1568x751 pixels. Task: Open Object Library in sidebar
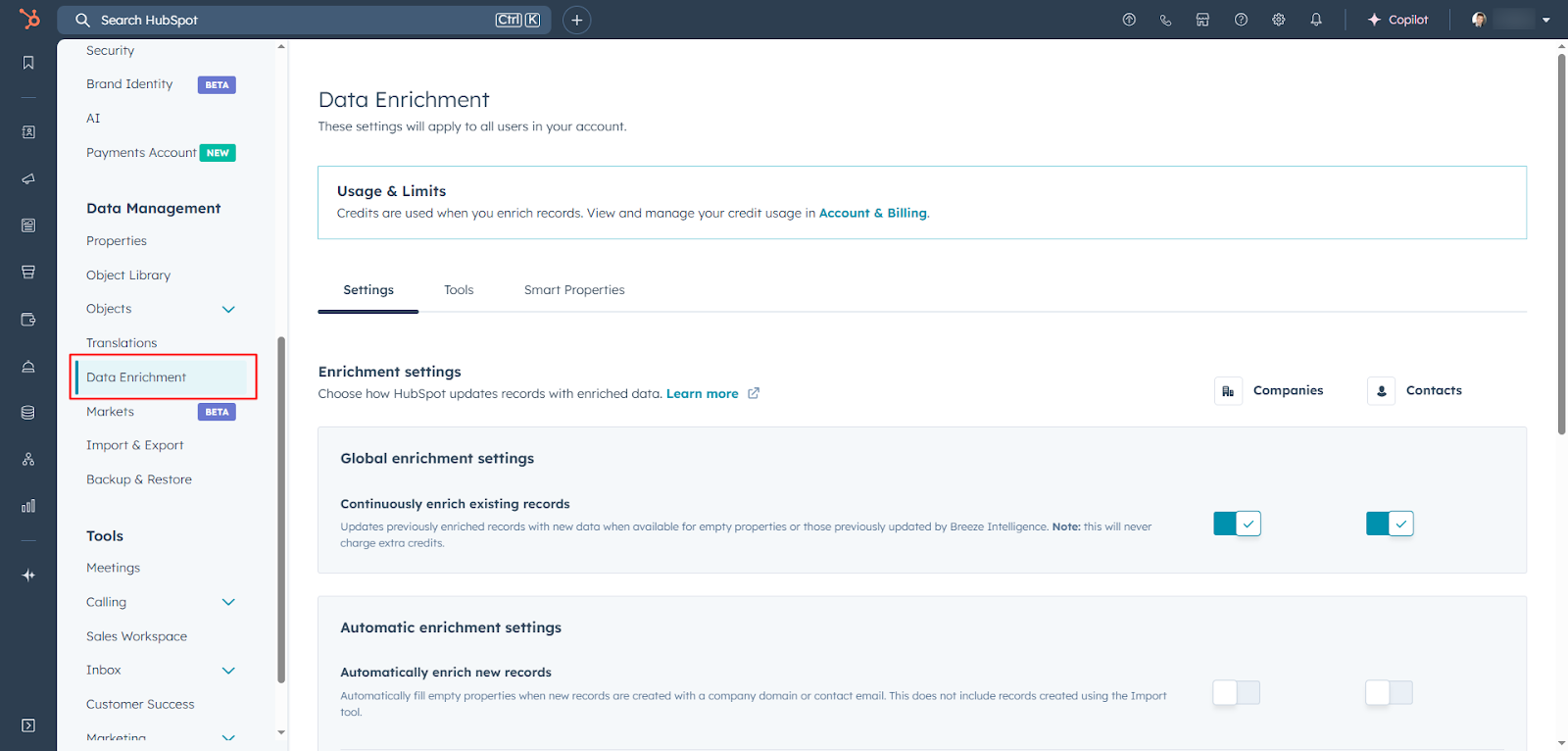pyautogui.click(x=128, y=275)
